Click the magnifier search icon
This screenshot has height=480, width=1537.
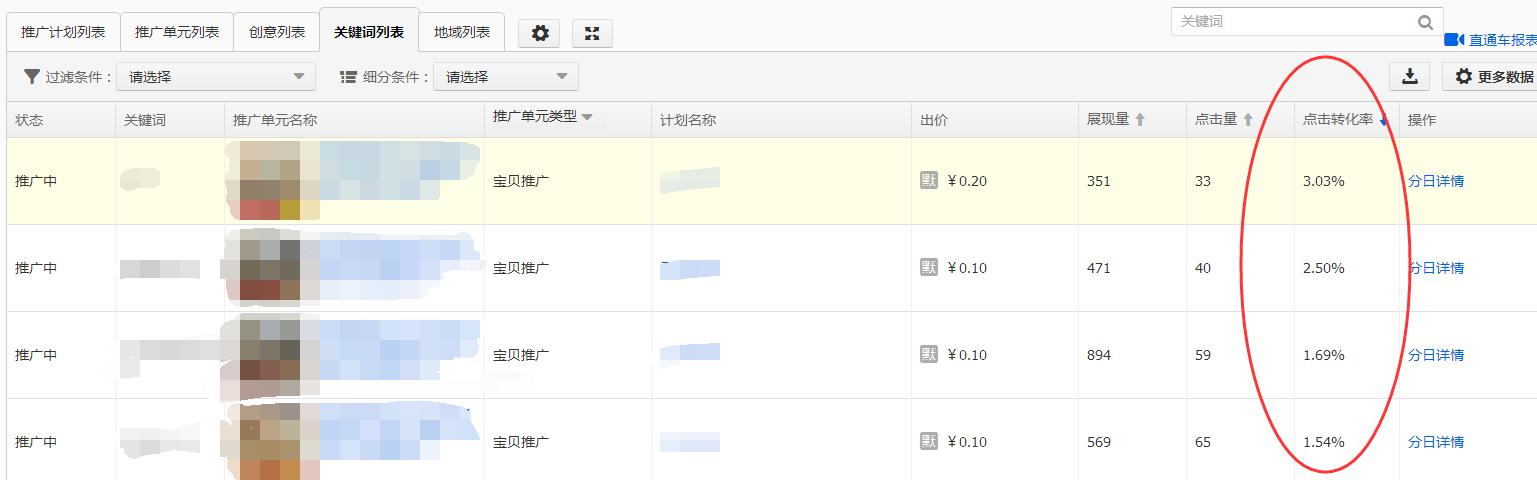[1425, 22]
